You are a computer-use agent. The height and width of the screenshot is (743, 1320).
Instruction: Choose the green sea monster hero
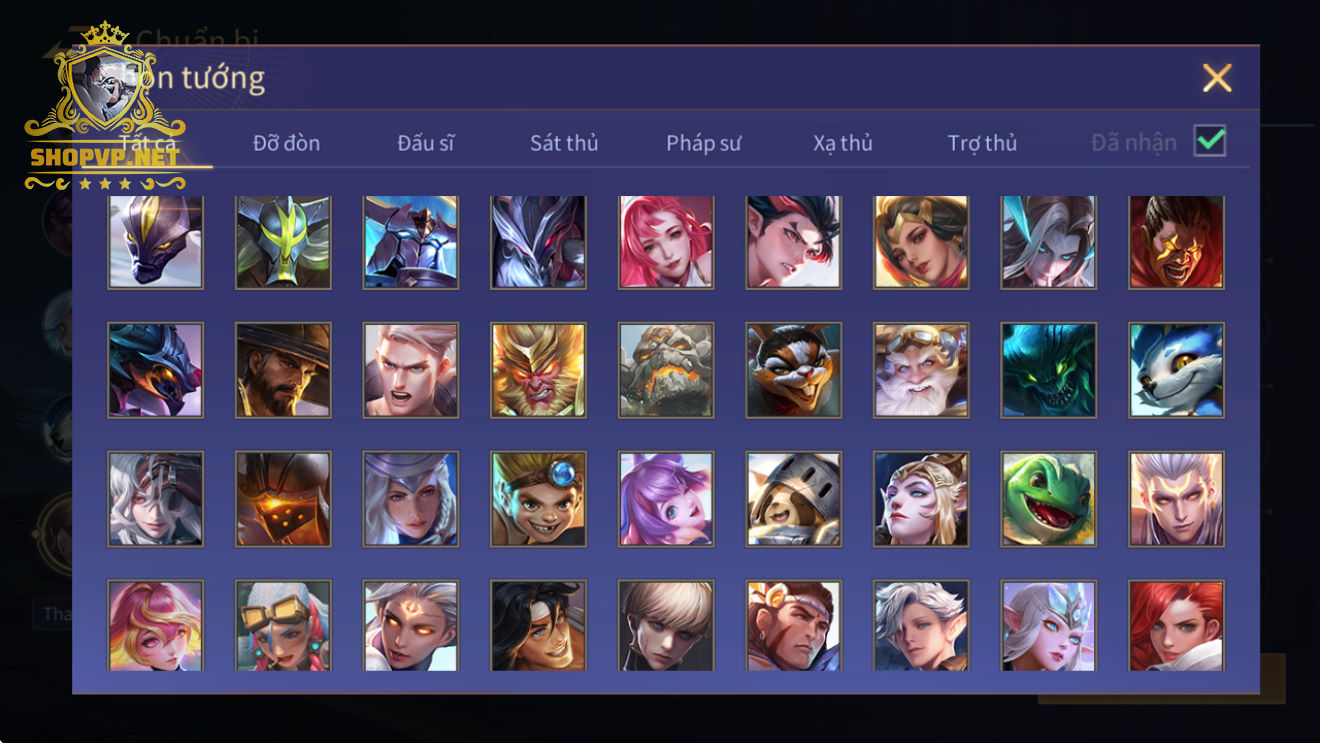1049,370
